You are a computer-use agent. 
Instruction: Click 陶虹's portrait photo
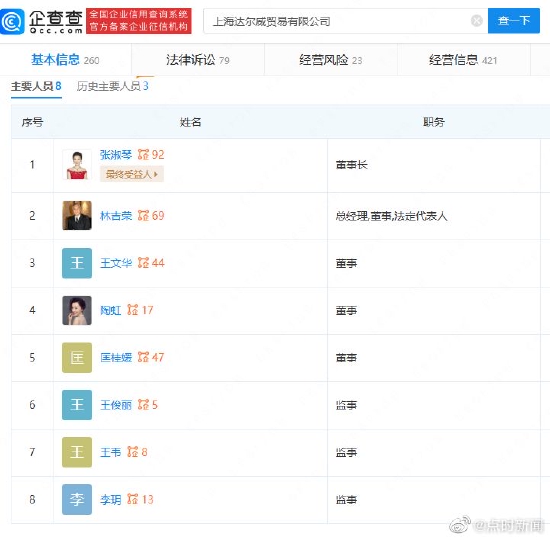77,310
